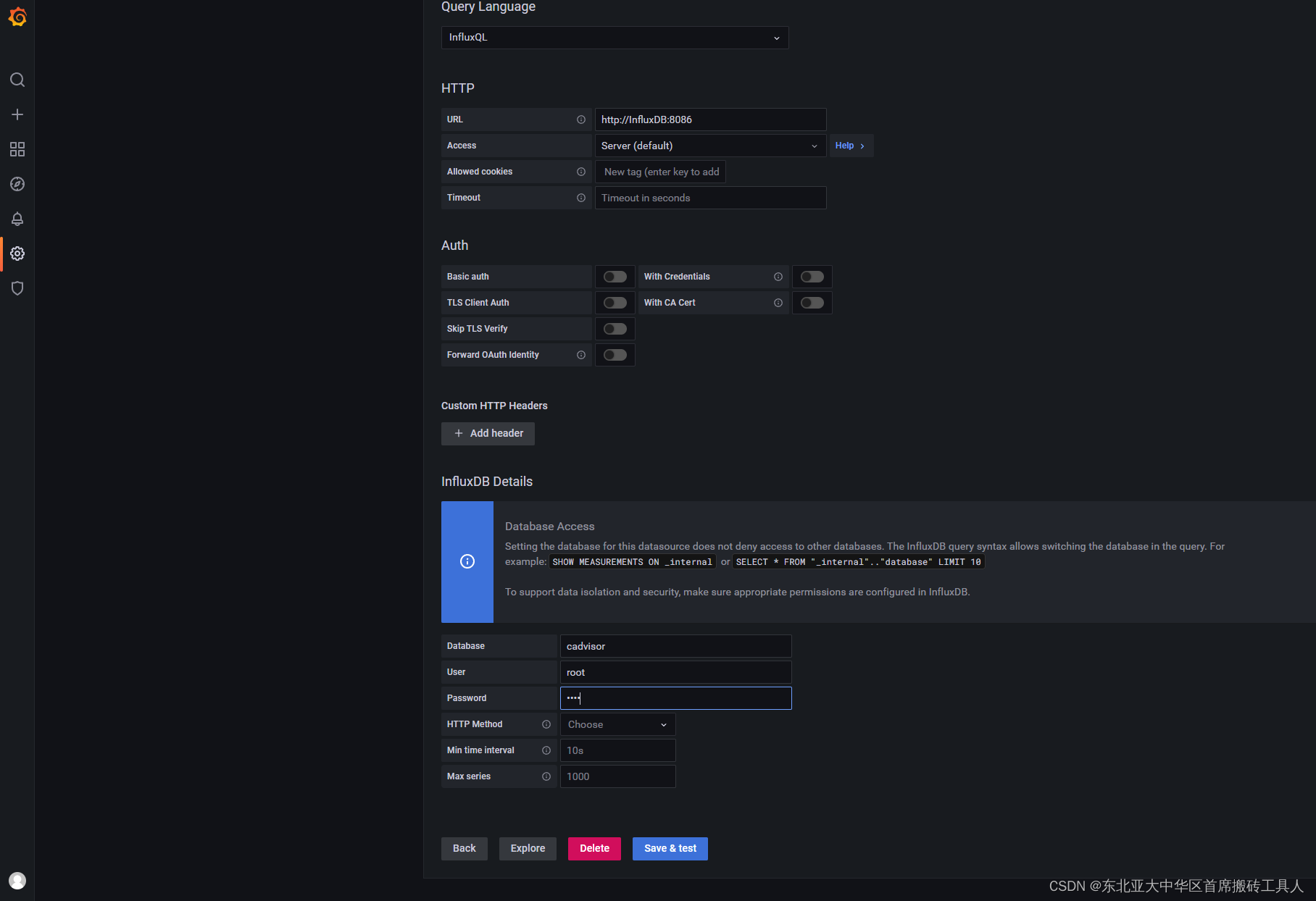Show the With Credentials info icon

point(778,277)
